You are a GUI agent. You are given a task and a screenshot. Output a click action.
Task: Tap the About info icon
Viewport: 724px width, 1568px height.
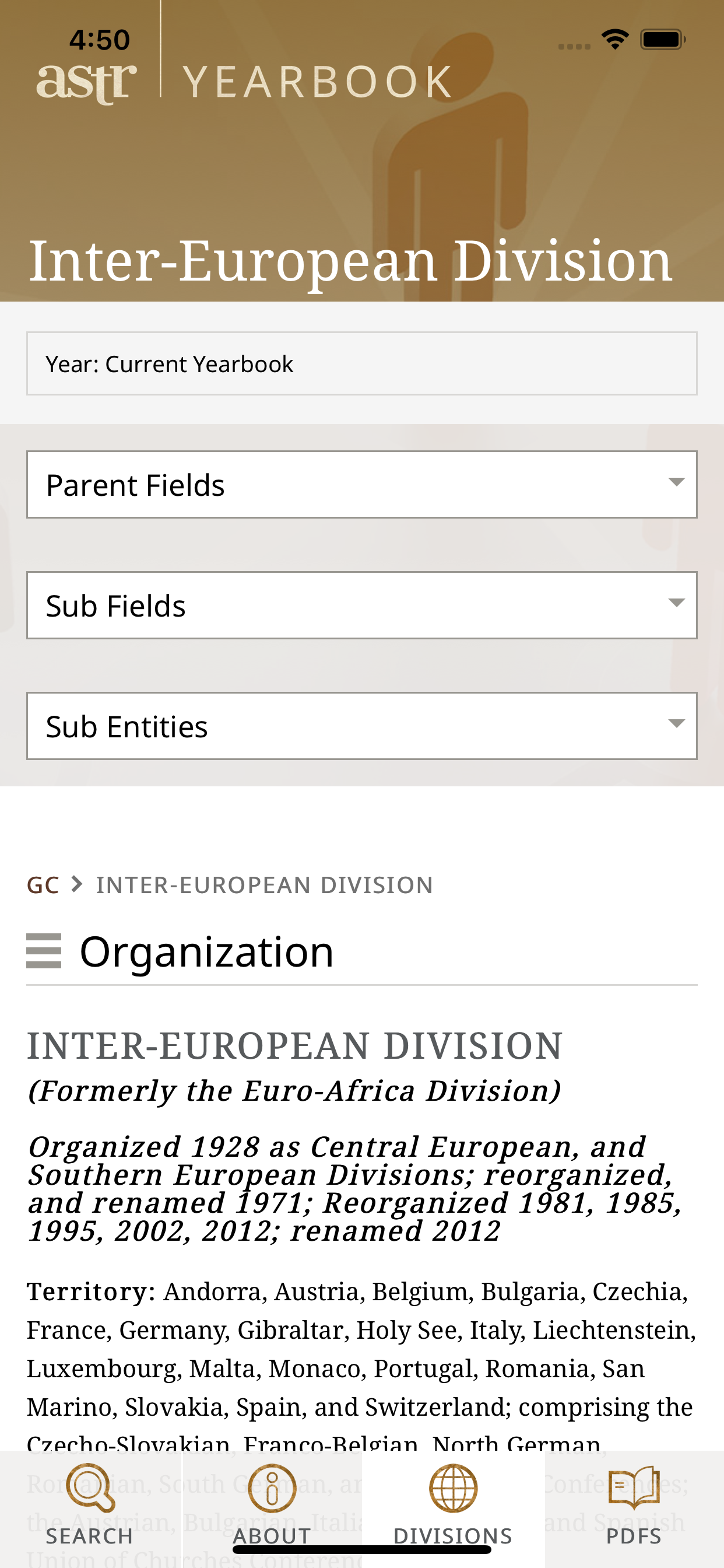pyautogui.click(x=272, y=1487)
